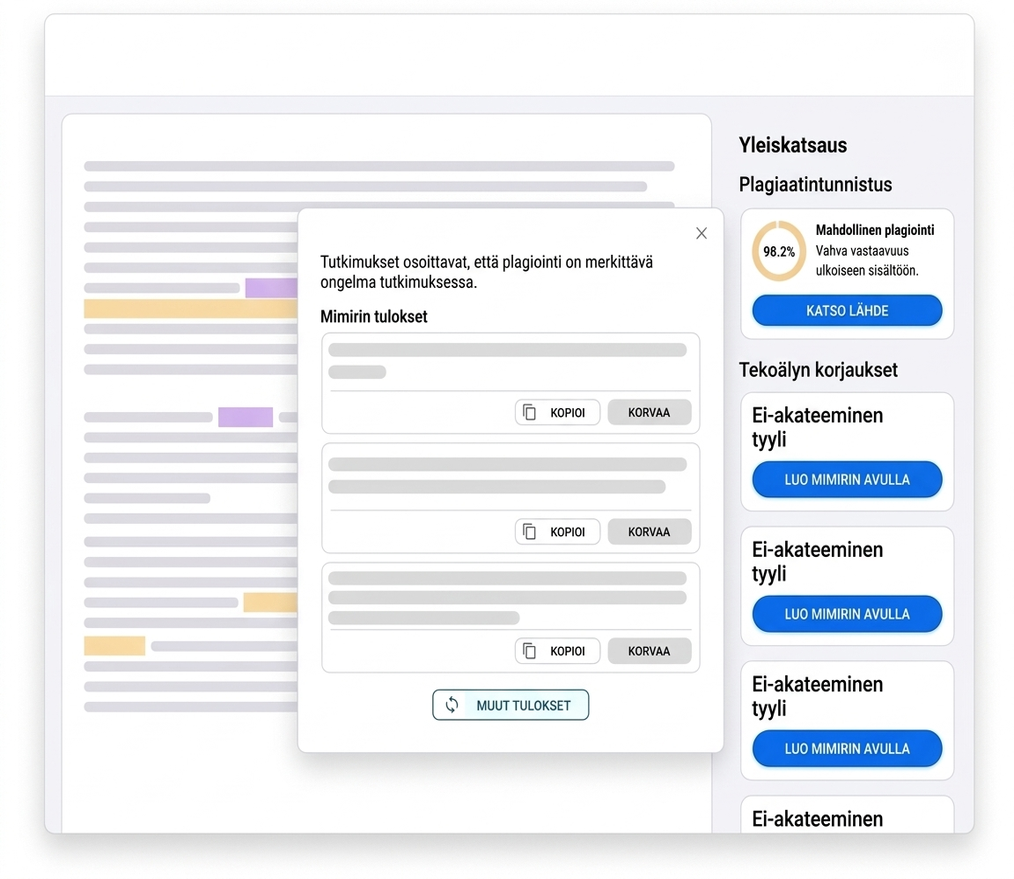Load more results with MUUT TULOKSET
The height and width of the screenshot is (879, 1014).
pos(510,705)
